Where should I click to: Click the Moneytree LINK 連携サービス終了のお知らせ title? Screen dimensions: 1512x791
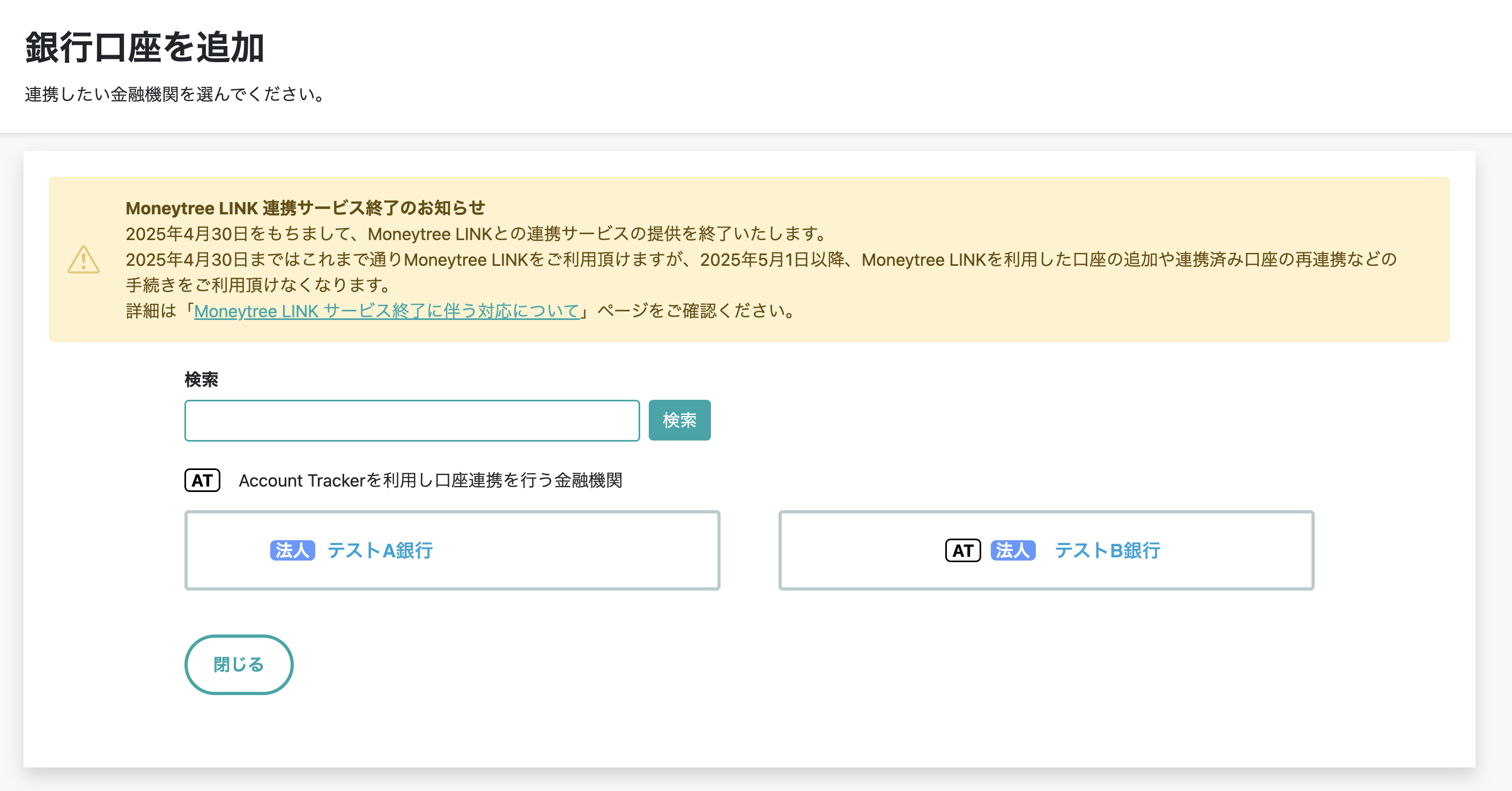click(x=305, y=208)
